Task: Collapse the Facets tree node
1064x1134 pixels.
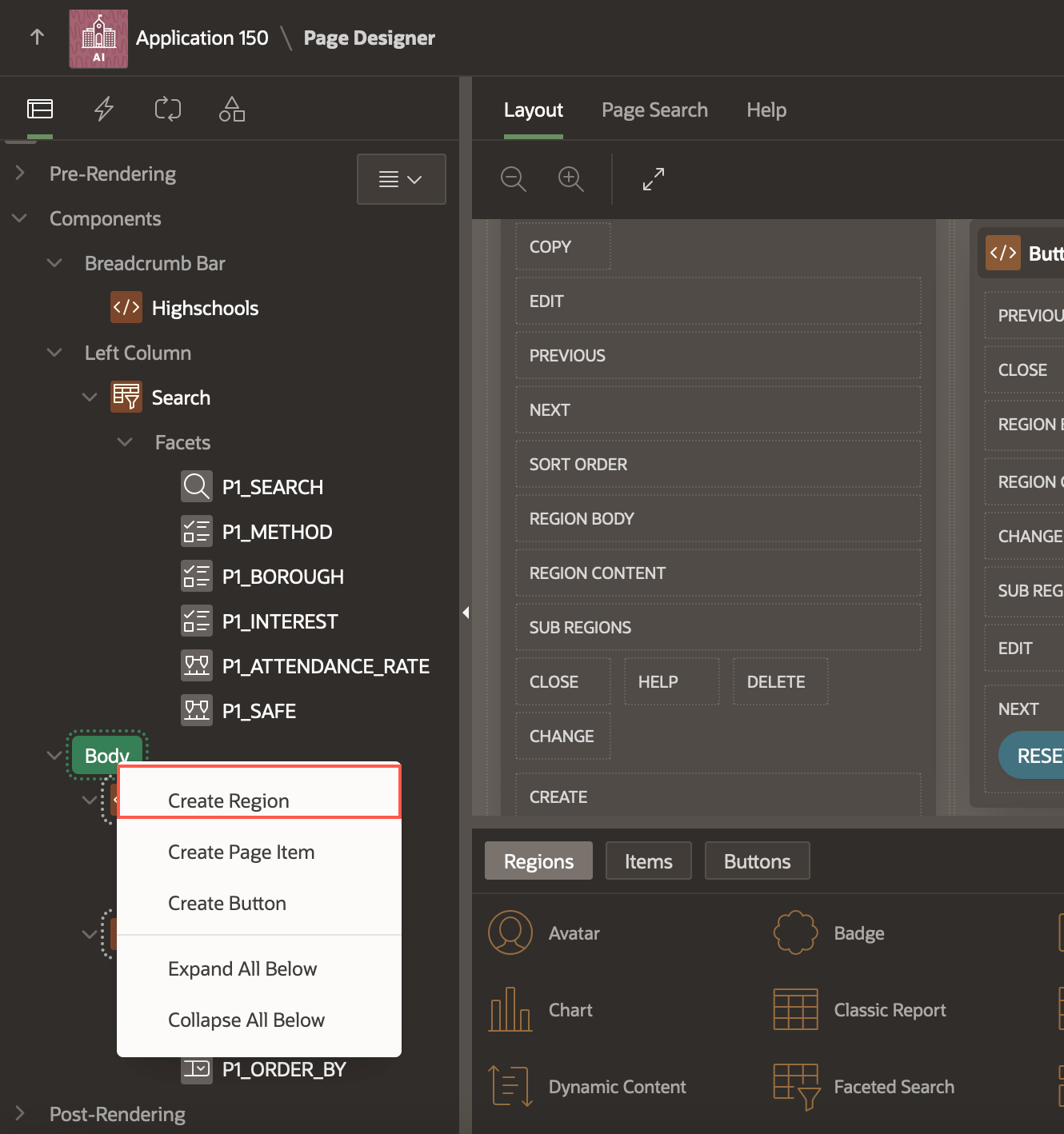Action: (x=125, y=442)
